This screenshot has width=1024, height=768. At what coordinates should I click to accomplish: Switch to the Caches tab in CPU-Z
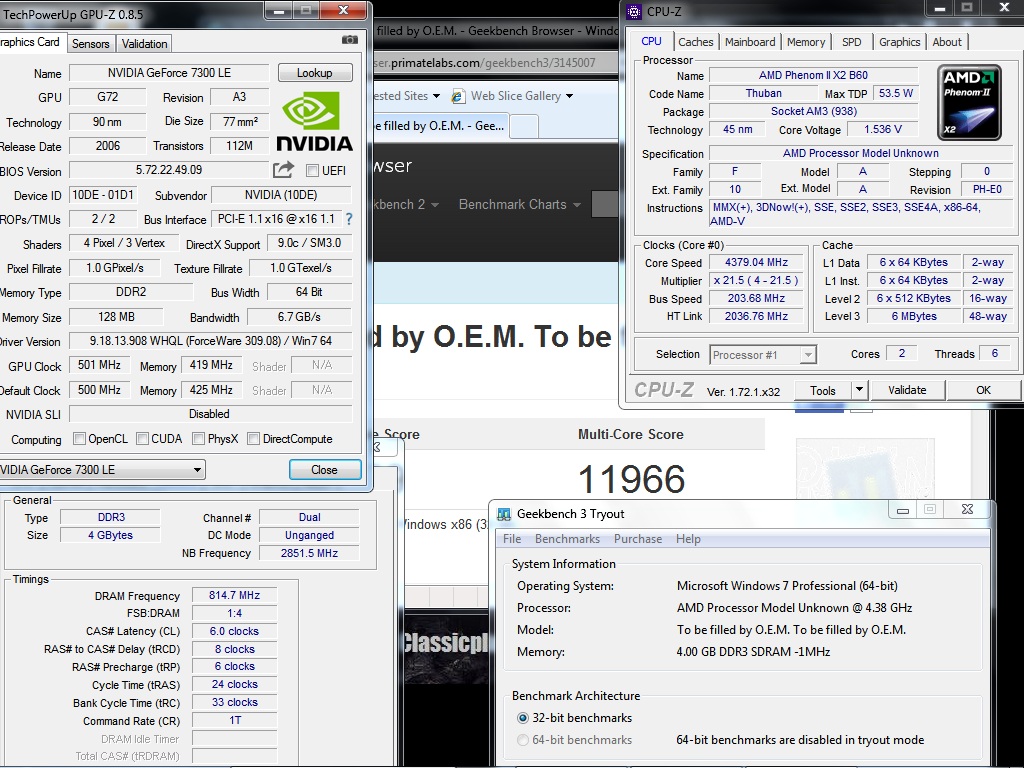[696, 42]
